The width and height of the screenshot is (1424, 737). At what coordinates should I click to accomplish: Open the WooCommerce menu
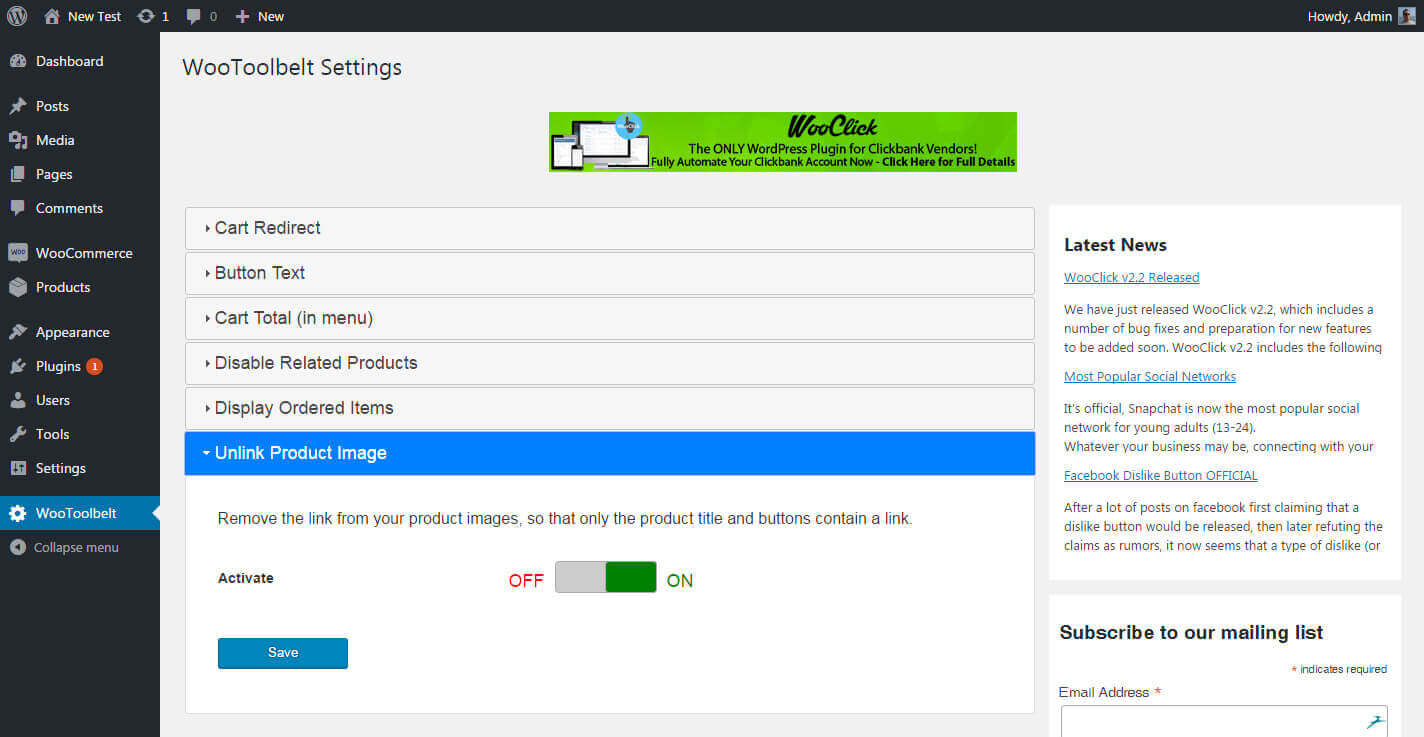coord(80,253)
